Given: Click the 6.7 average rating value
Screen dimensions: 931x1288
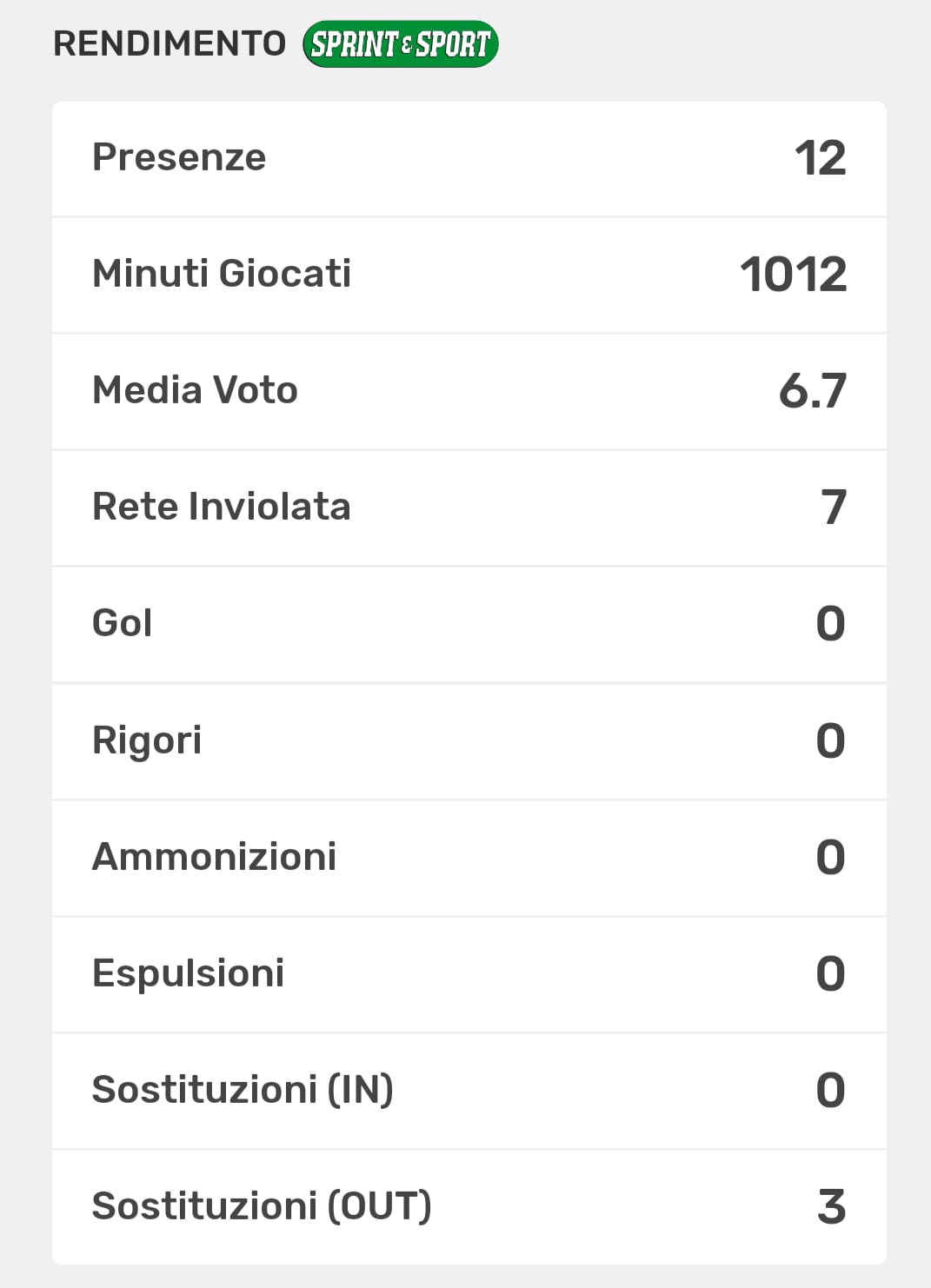Looking at the screenshot, I should tap(812, 391).
